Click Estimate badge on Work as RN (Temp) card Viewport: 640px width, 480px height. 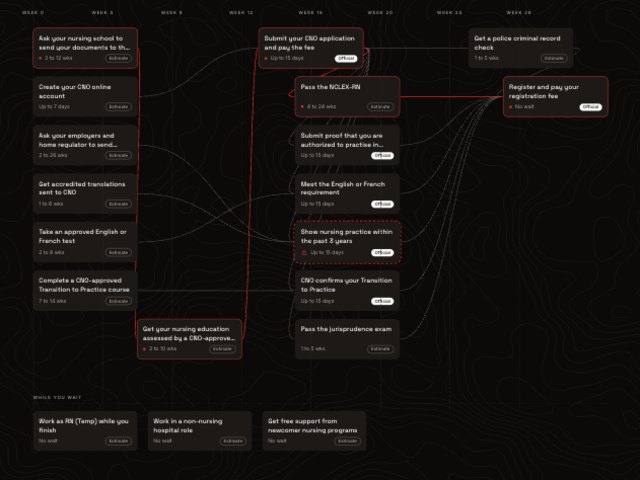[118, 441]
